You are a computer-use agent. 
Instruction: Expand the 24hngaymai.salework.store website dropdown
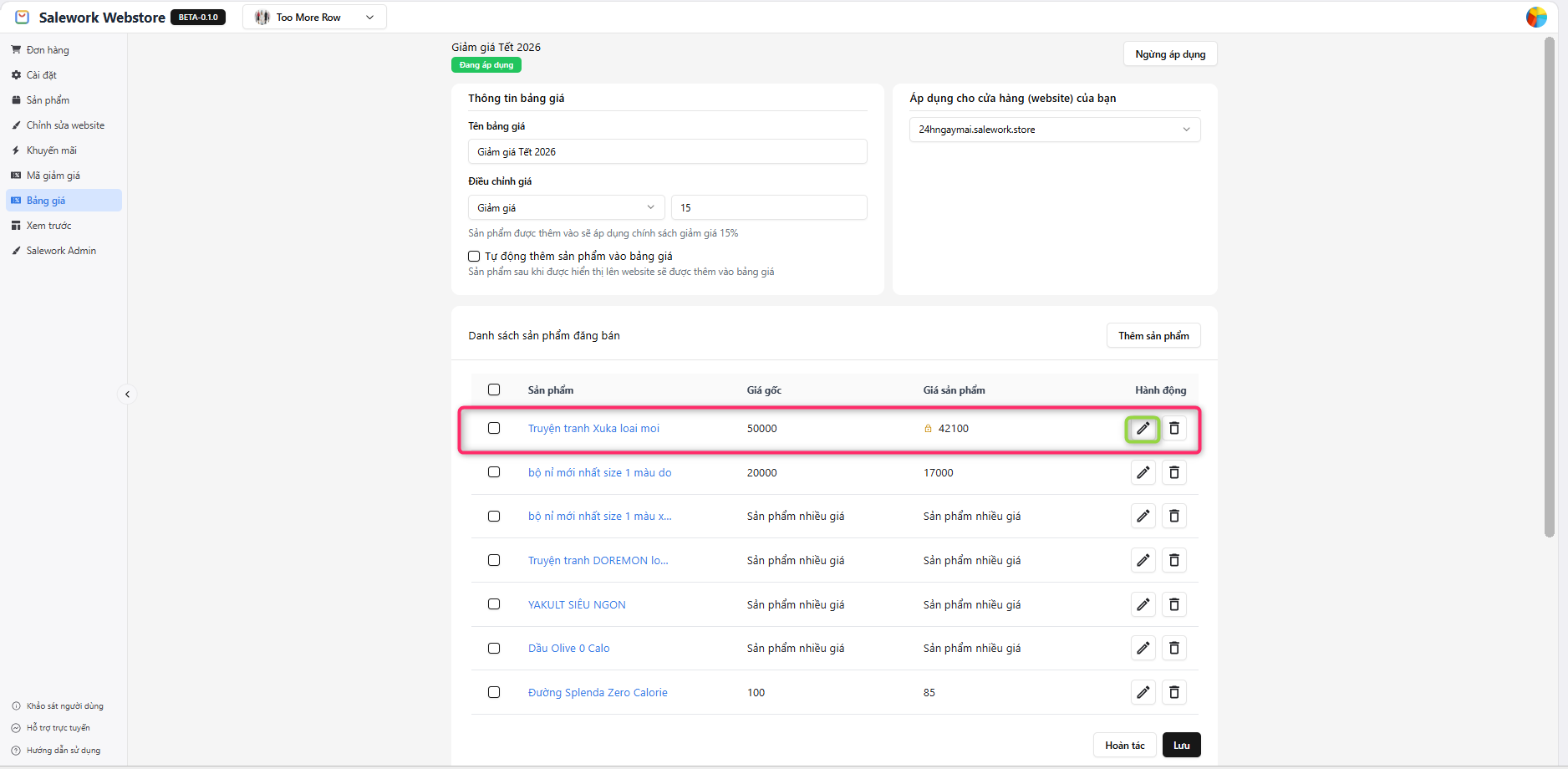[x=1054, y=130]
